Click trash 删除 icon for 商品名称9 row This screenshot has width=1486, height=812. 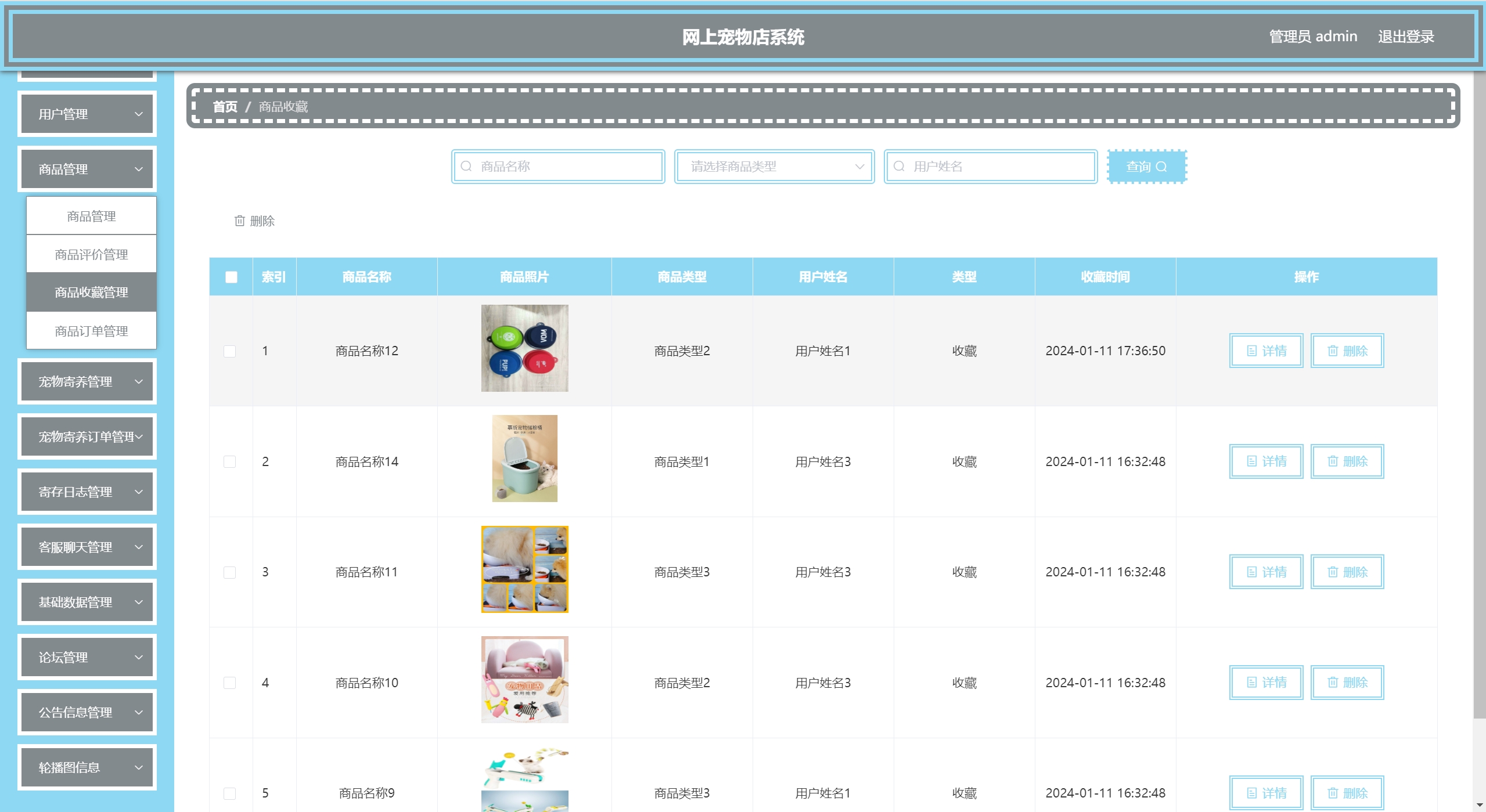click(x=1333, y=793)
